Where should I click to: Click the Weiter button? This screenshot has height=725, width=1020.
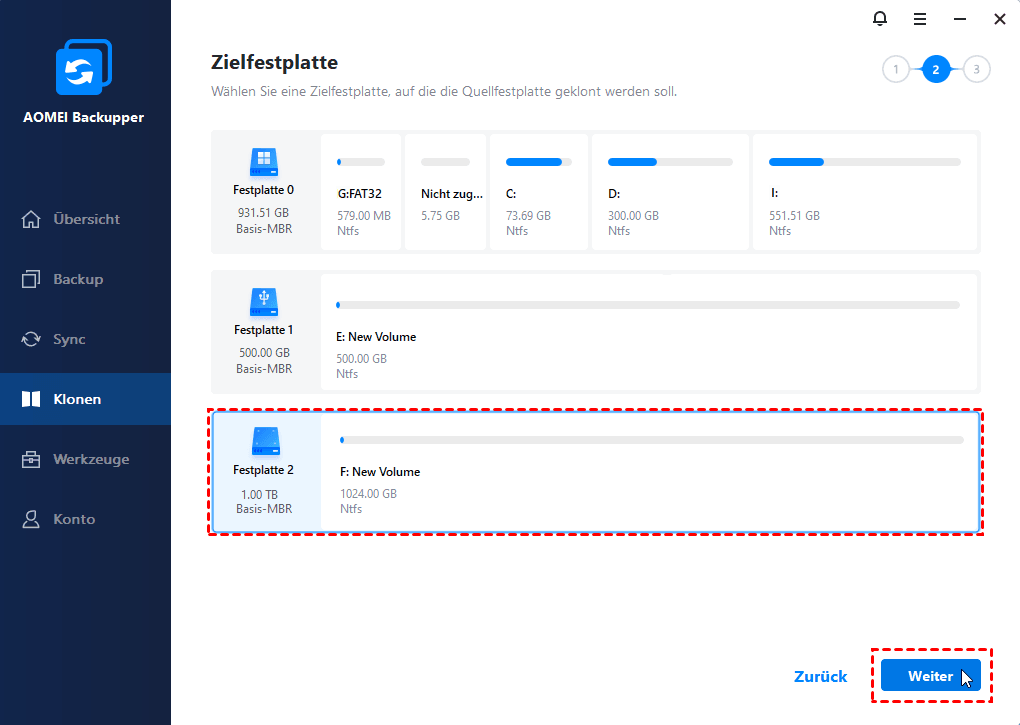pos(930,676)
